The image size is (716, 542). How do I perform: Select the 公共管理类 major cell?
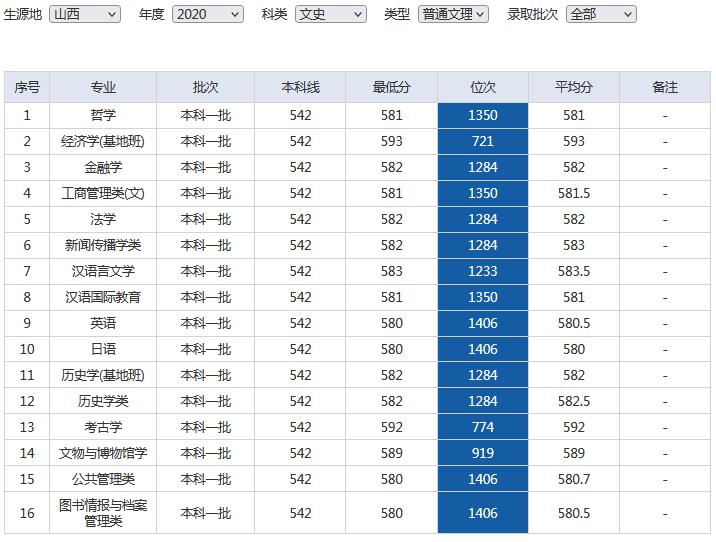coord(103,479)
